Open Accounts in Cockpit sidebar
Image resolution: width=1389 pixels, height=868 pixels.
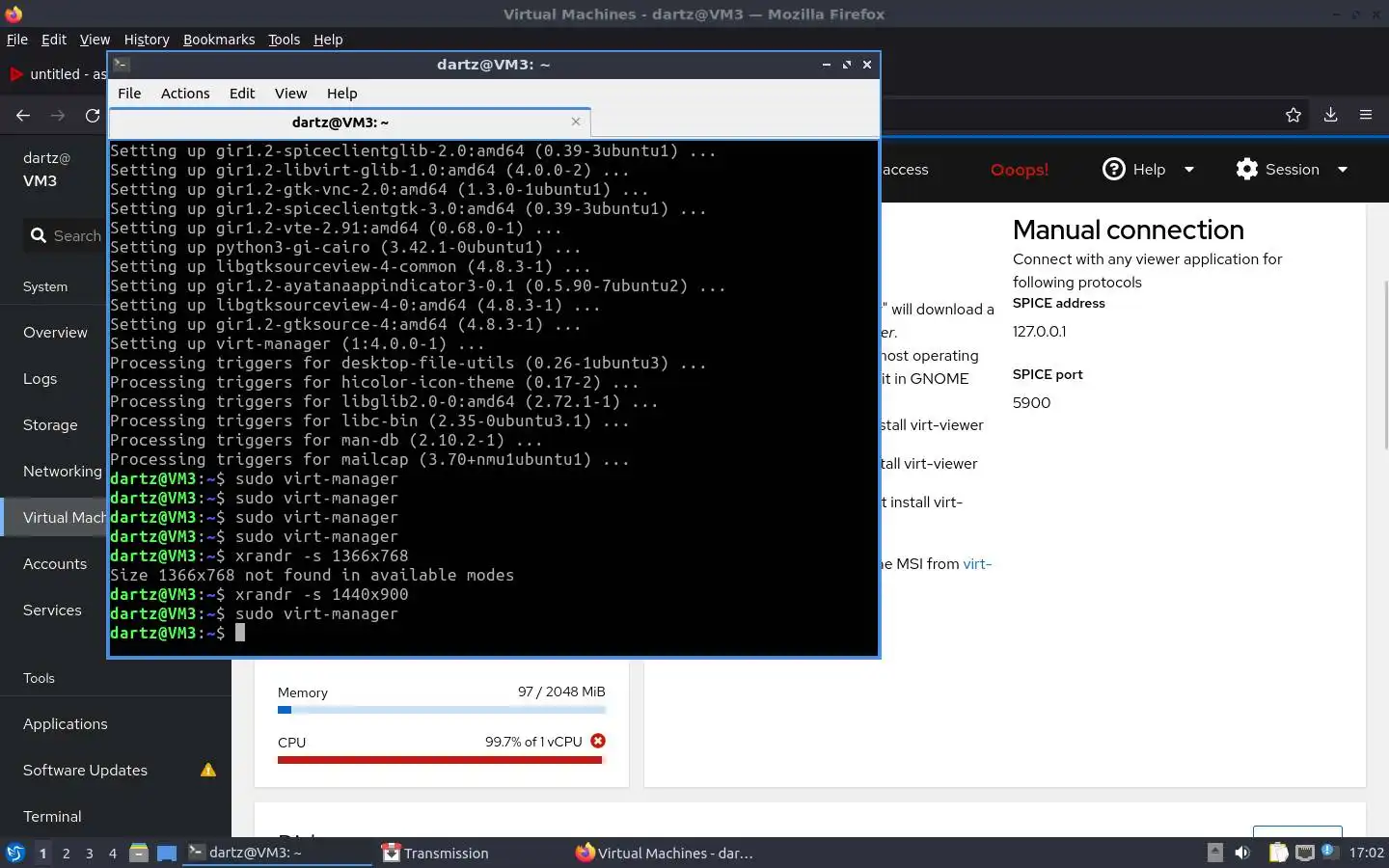point(55,563)
